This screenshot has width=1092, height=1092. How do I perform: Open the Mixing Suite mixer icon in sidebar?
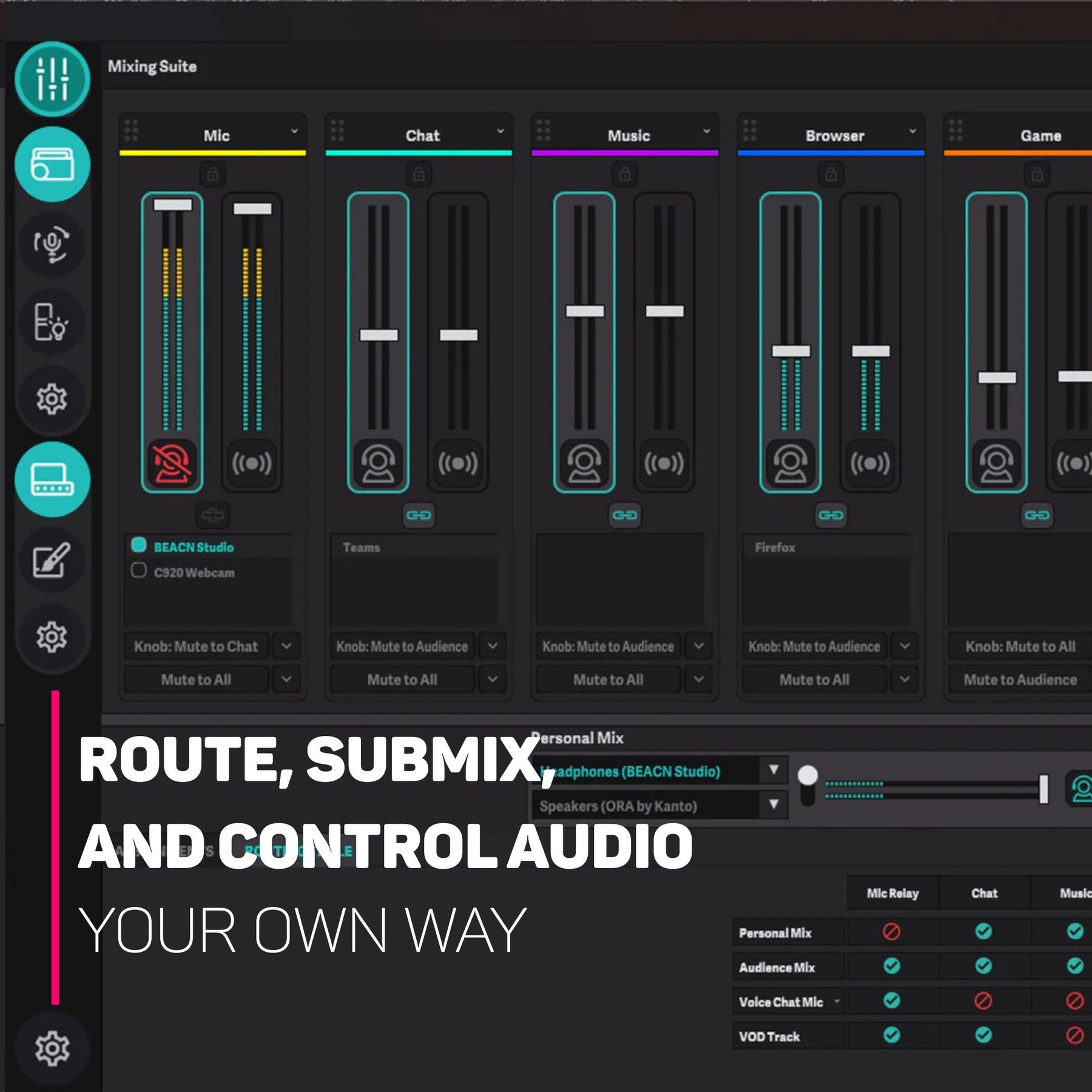[x=52, y=79]
